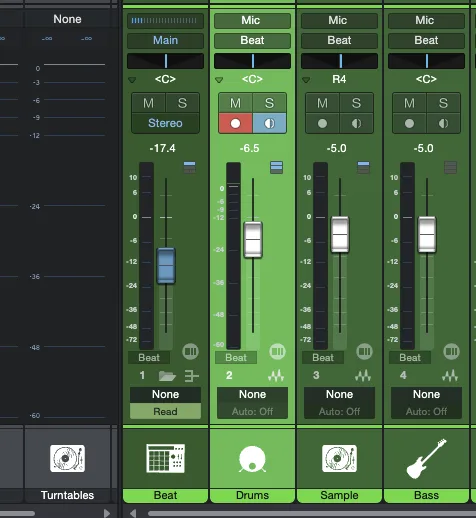Click the Drums channel volume fader
The height and width of the screenshot is (518, 476).
(x=253, y=240)
